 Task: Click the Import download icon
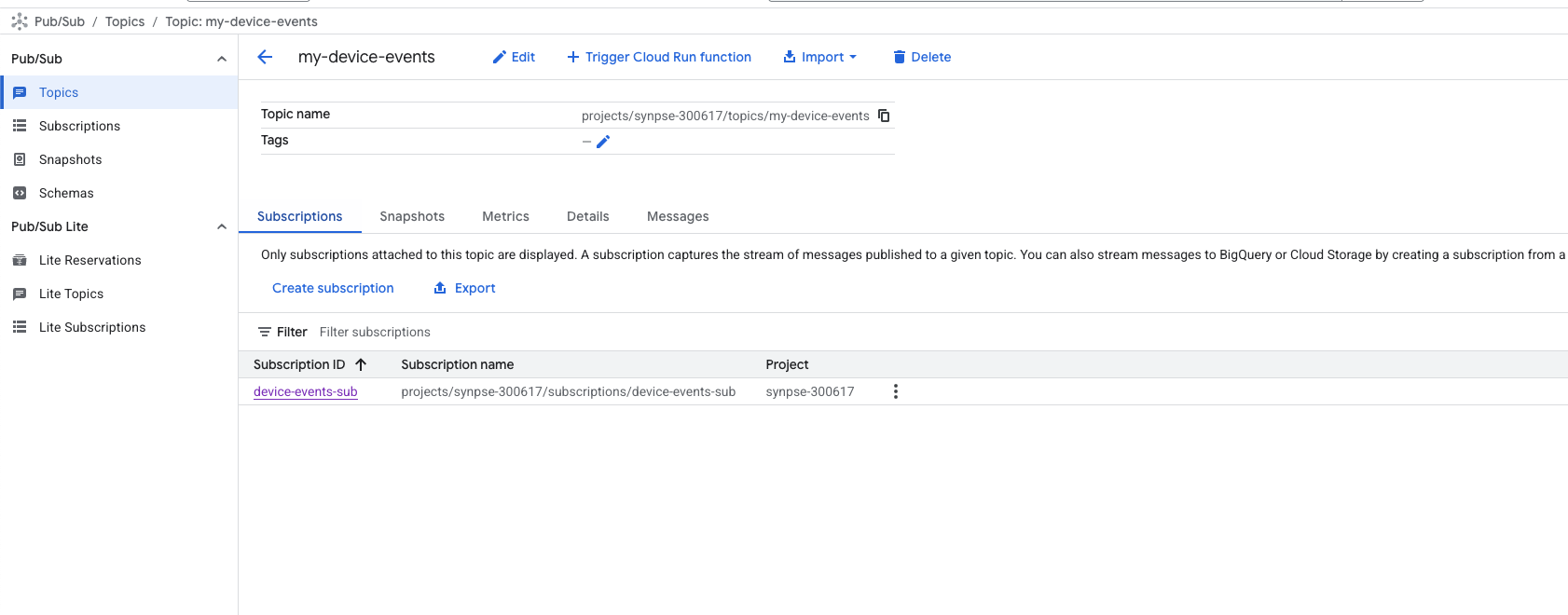(x=790, y=57)
